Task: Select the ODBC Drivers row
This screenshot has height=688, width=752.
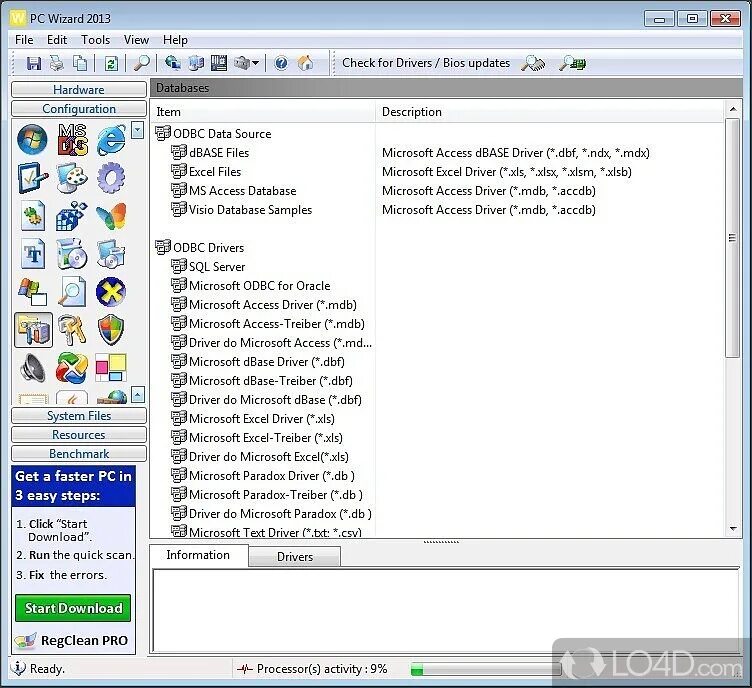Action: coord(200,248)
